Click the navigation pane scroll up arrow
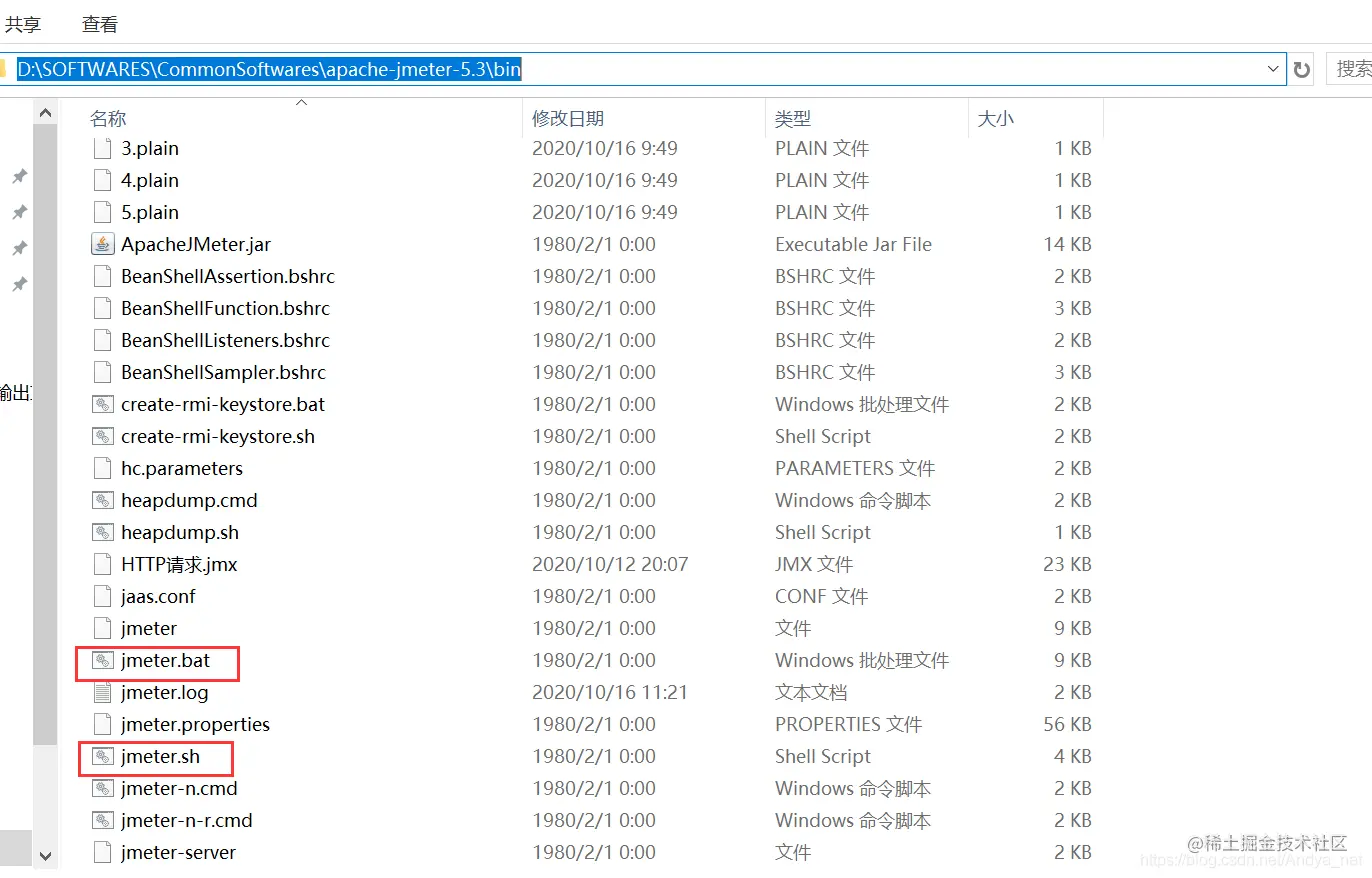Image resolution: width=1372 pixels, height=878 pixels. 46,114
